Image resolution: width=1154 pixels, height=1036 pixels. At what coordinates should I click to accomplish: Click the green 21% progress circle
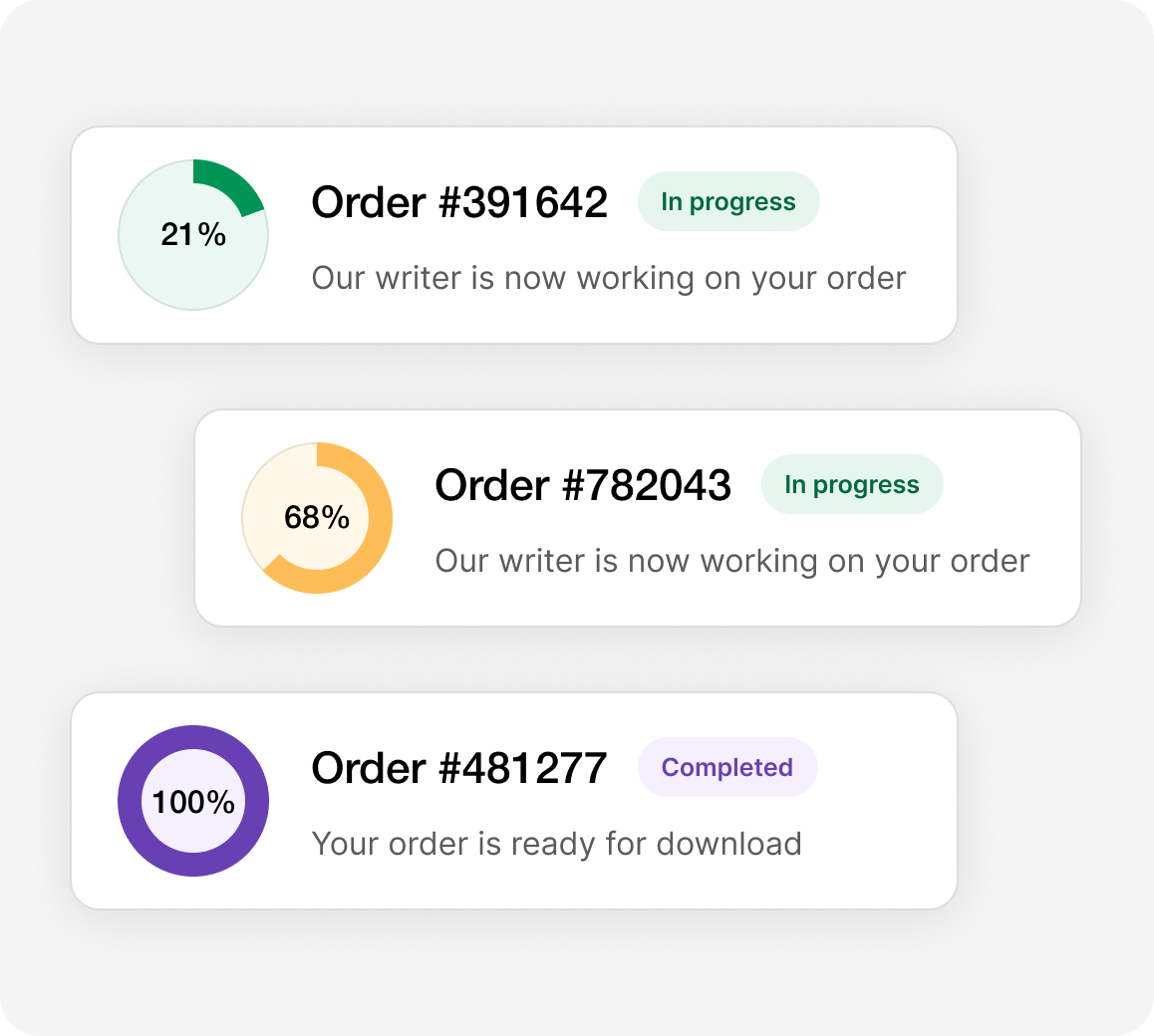tap(193, 235)
